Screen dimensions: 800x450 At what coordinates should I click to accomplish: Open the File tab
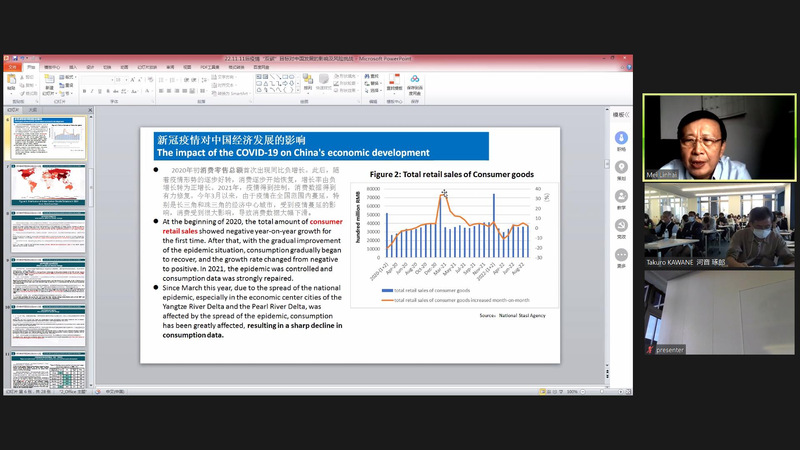tap(11, 67)
